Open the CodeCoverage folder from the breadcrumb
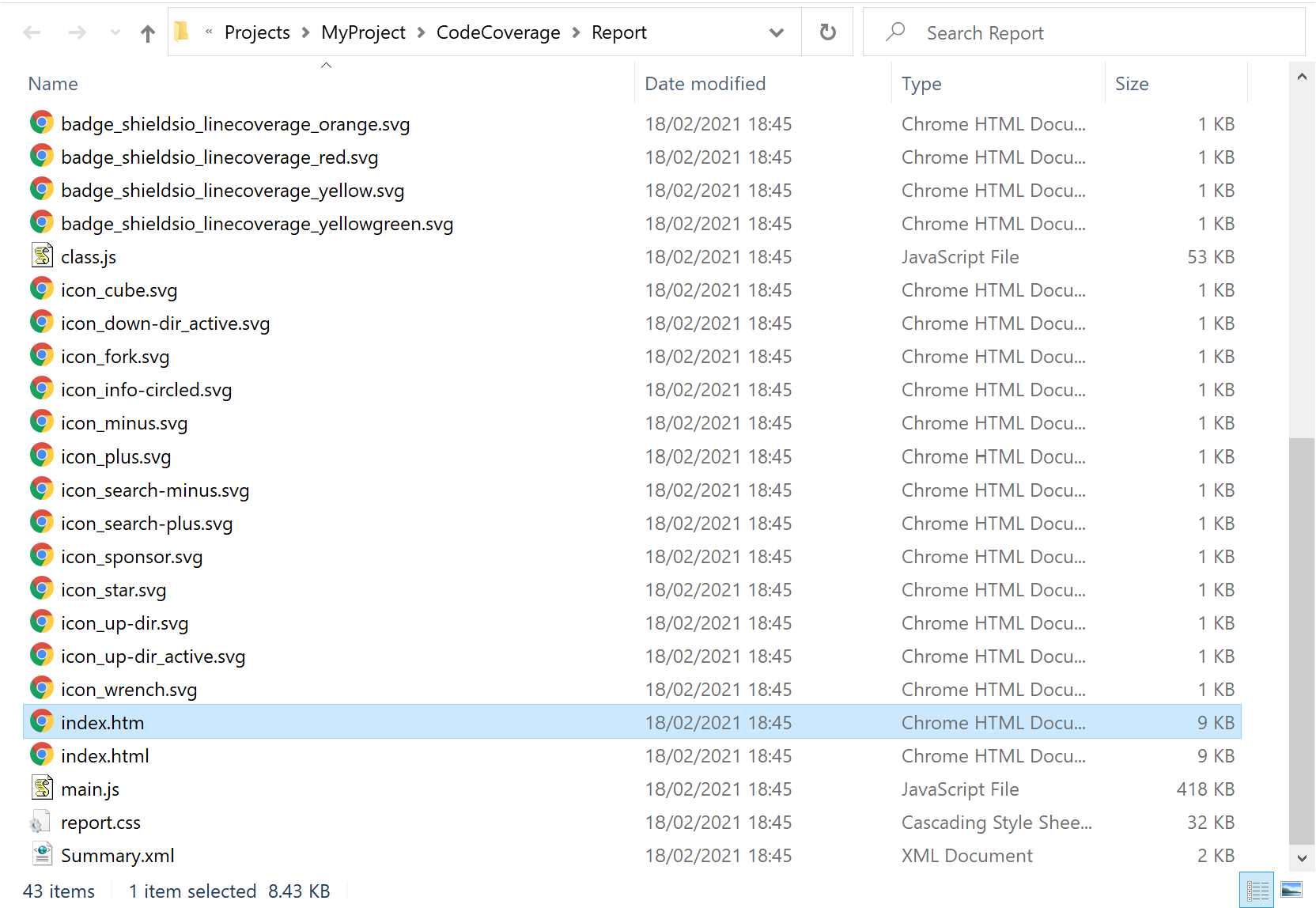This screenshot has width=1316, height=908. click(x=498, y=32)
